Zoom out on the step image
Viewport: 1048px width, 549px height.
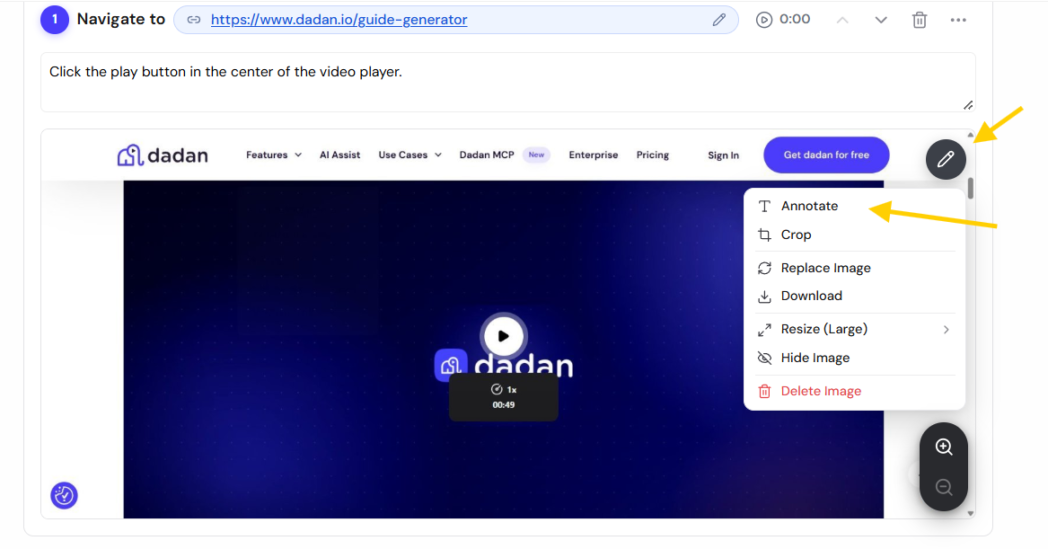(x=944, y=487)
